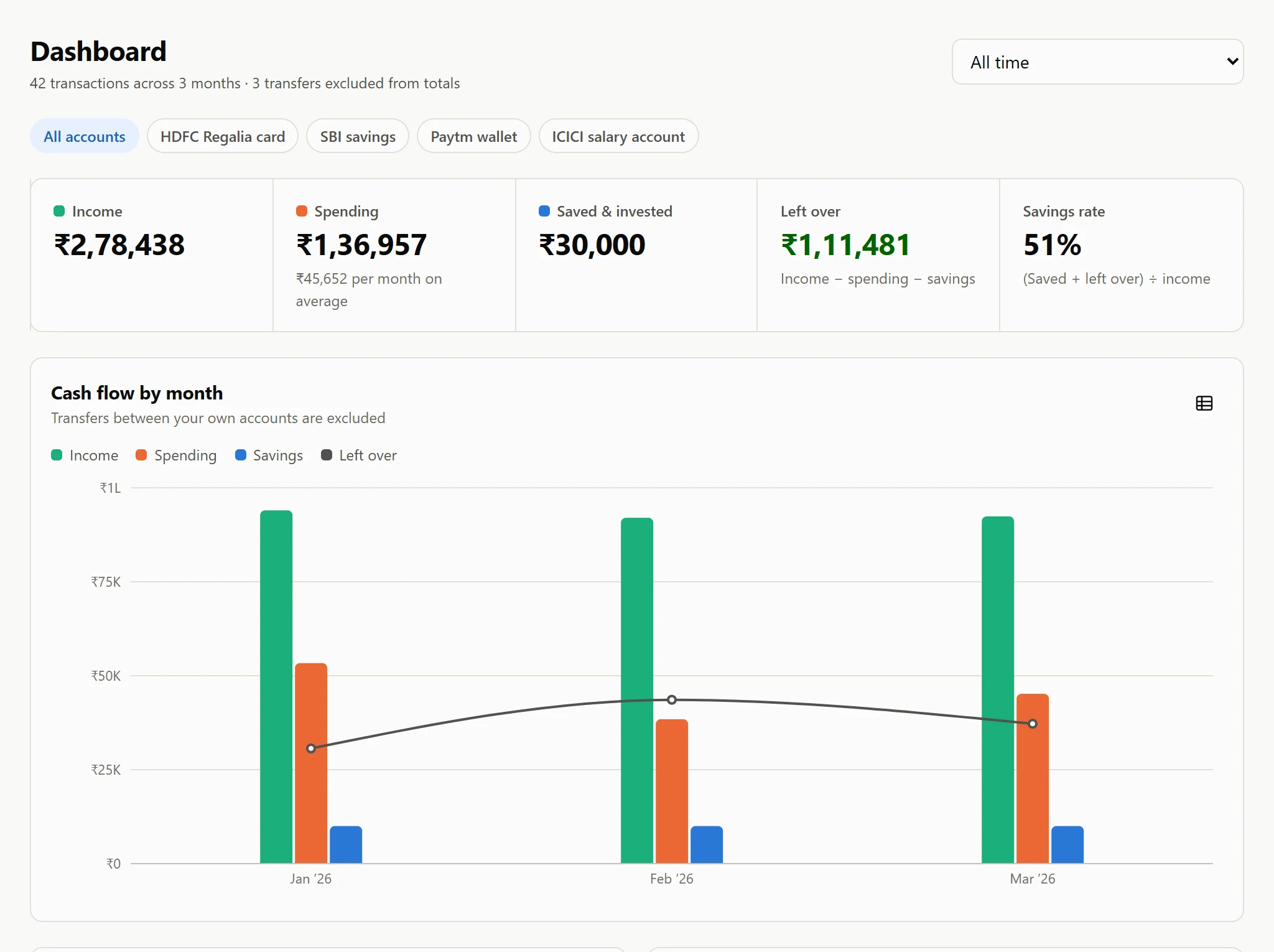The width and height of the screenshot is (1274, 952).
Task: Toggle the Savings legend item
Action: click(269, 455)
